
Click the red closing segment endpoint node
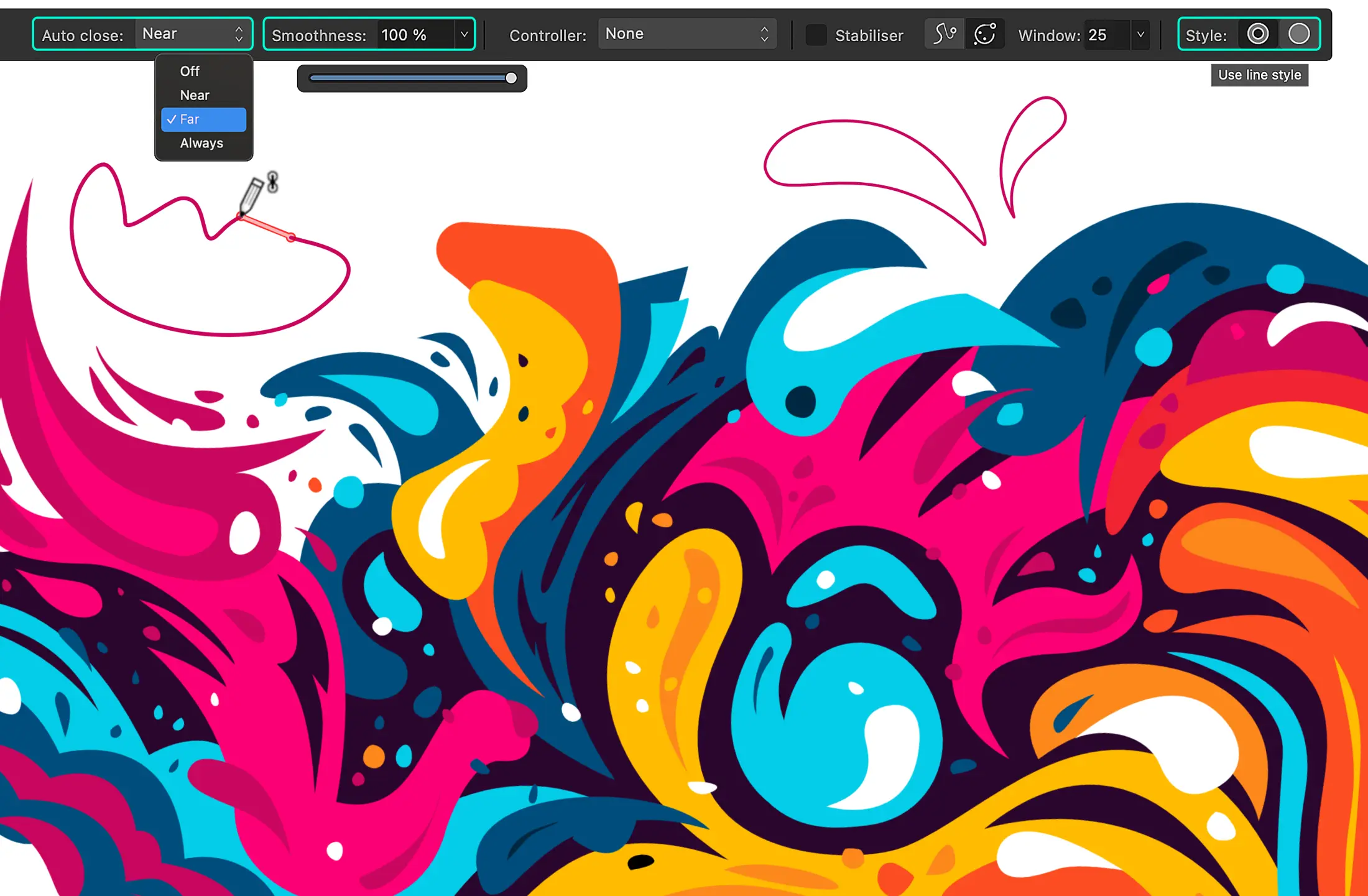pyautogui.click(x=291, y=238)
